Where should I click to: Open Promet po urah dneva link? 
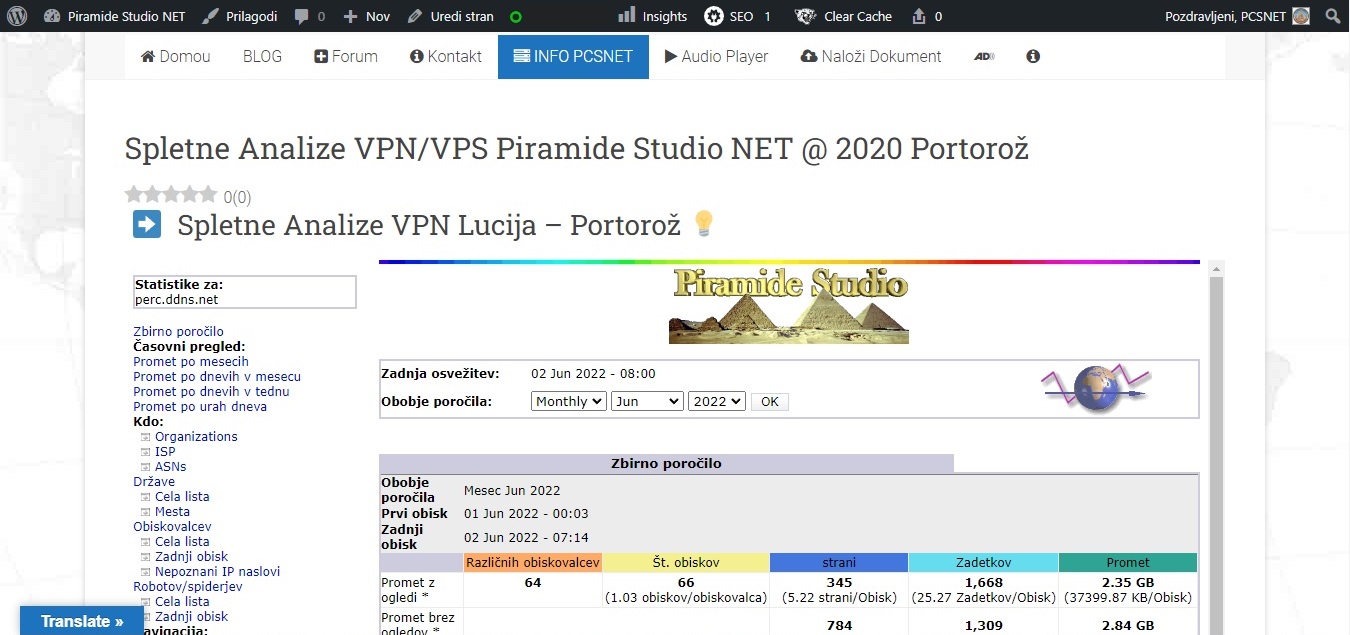point(200,406)
